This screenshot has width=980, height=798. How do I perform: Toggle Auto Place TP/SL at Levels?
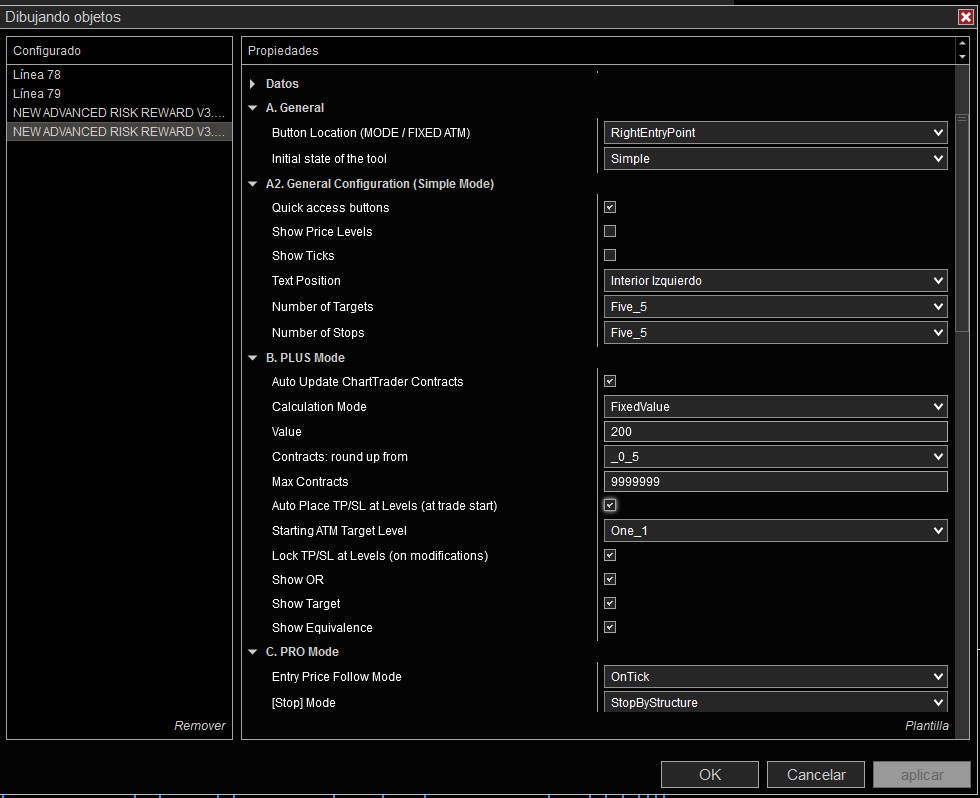[x=610, y=506]
